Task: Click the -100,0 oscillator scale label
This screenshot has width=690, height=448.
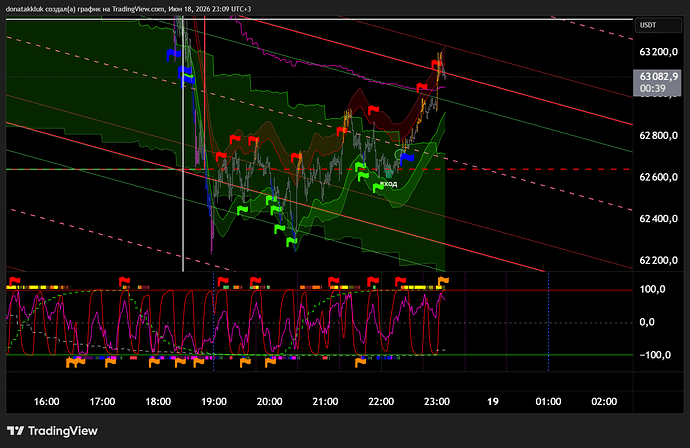Action: point(655,355)
